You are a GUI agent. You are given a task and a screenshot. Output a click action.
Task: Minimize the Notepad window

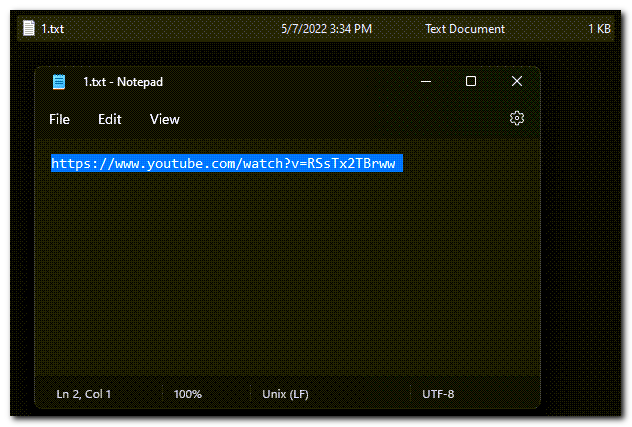[426, 81]
